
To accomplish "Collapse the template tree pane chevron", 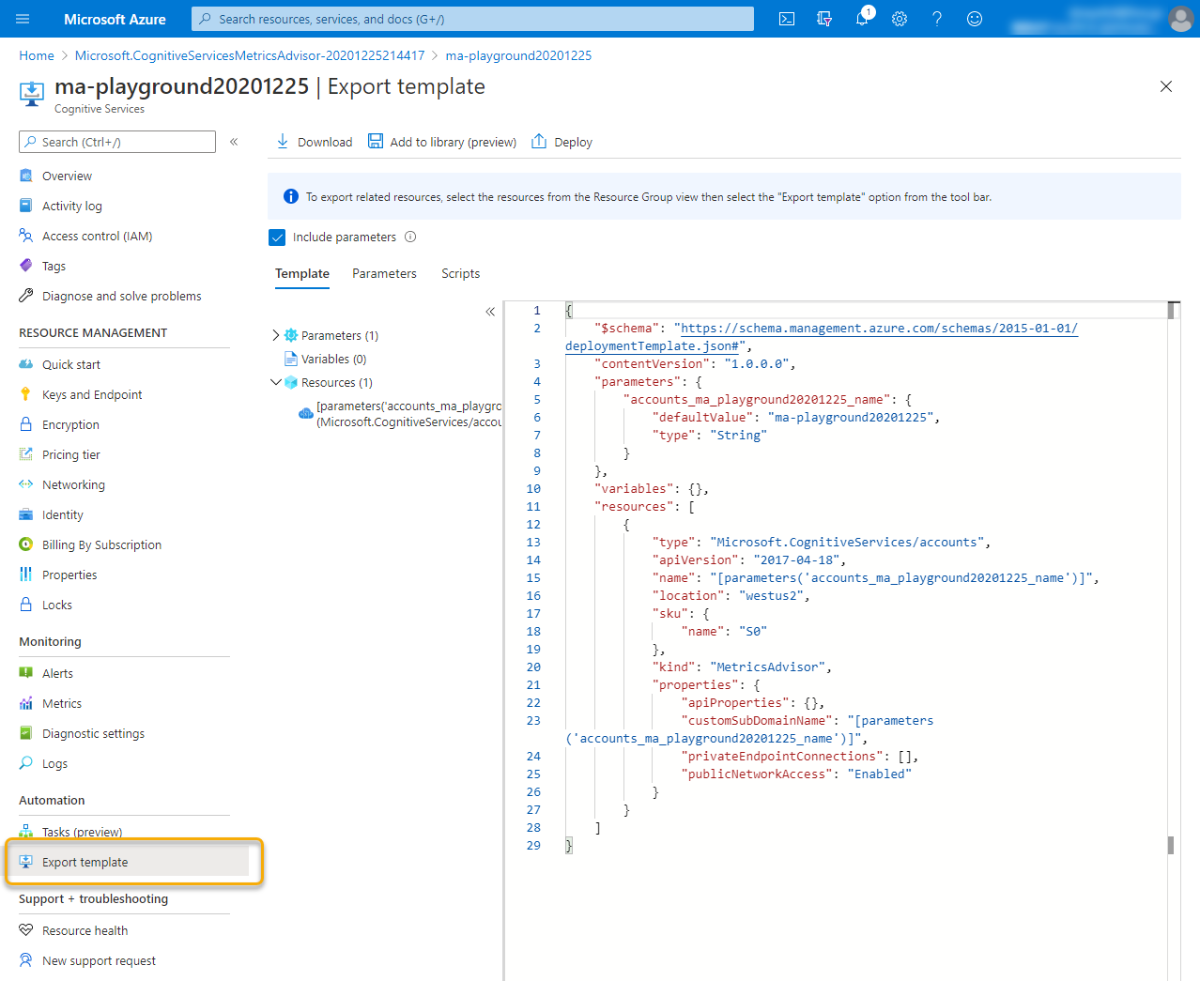I will pos(490,312).
